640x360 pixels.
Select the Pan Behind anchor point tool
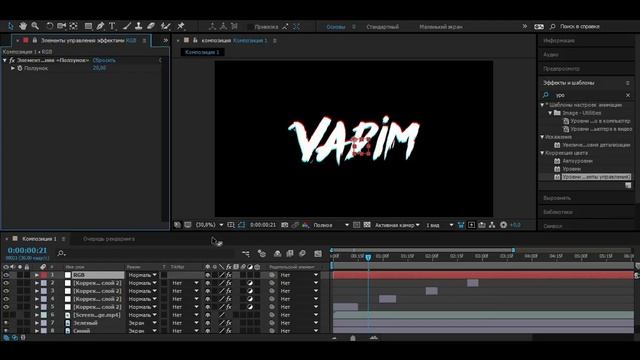click(x=73, y=26)
